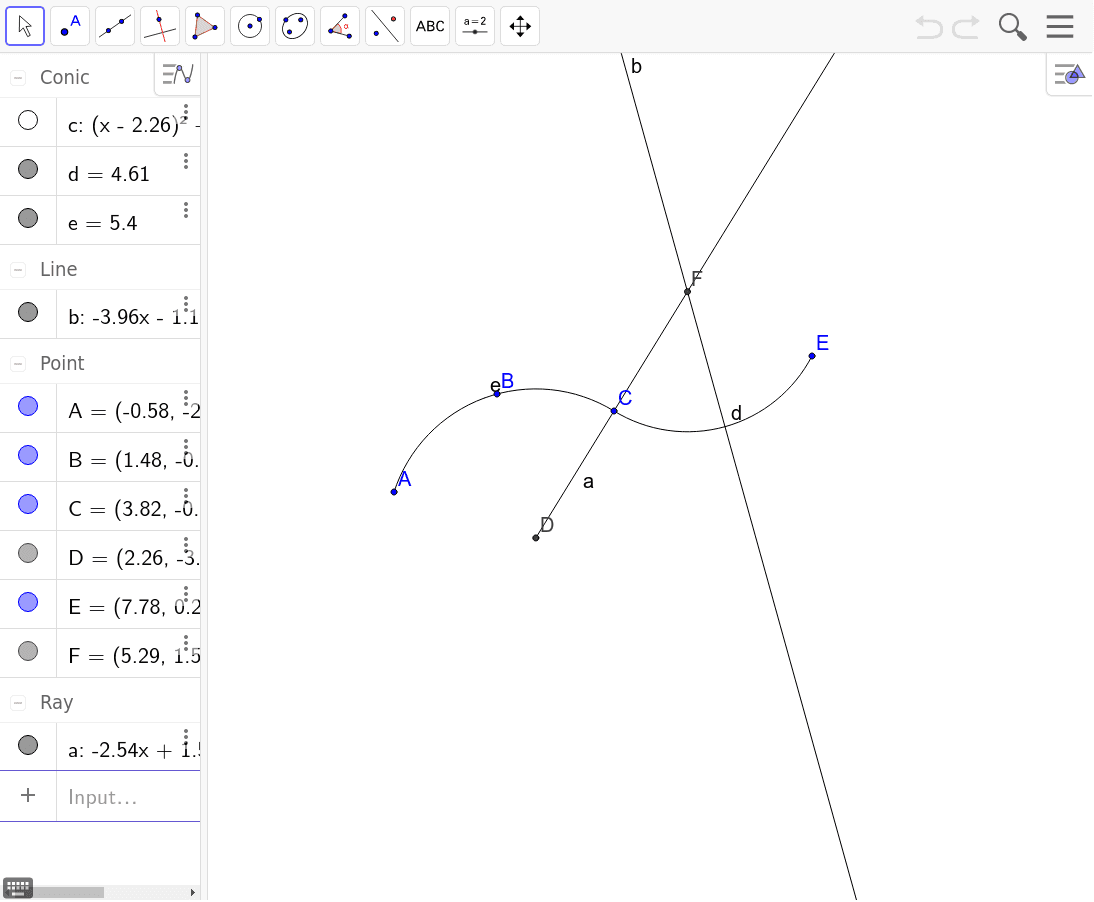Open the algebra view style bar
Viewport: 1094px width, 902px height.
(x=177, y=74)
